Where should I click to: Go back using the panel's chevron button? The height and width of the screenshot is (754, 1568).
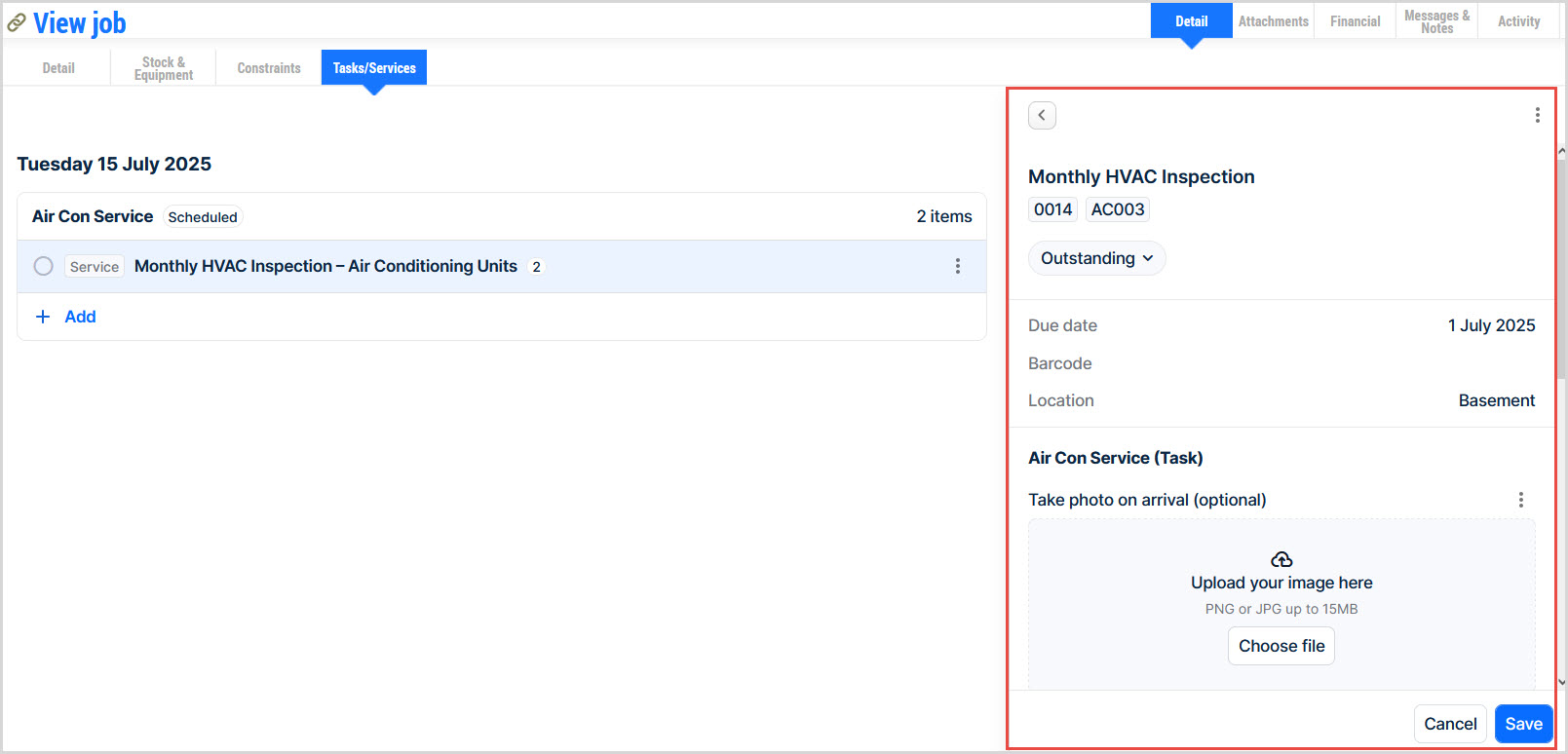[1042, 115]
